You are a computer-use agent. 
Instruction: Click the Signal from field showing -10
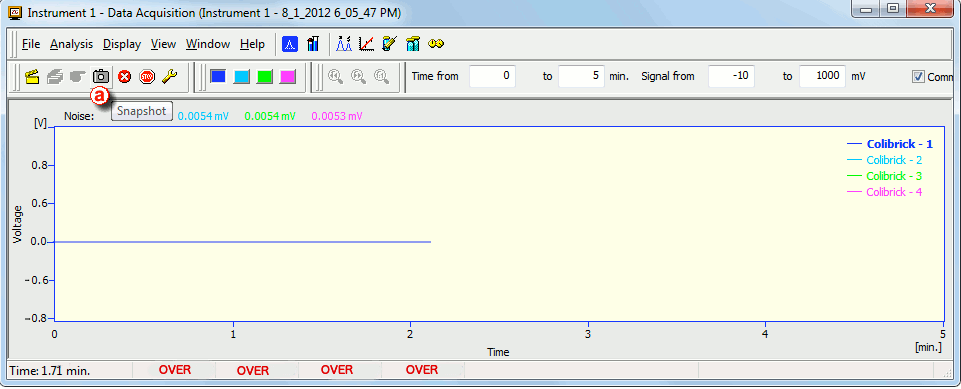(731, 77)
